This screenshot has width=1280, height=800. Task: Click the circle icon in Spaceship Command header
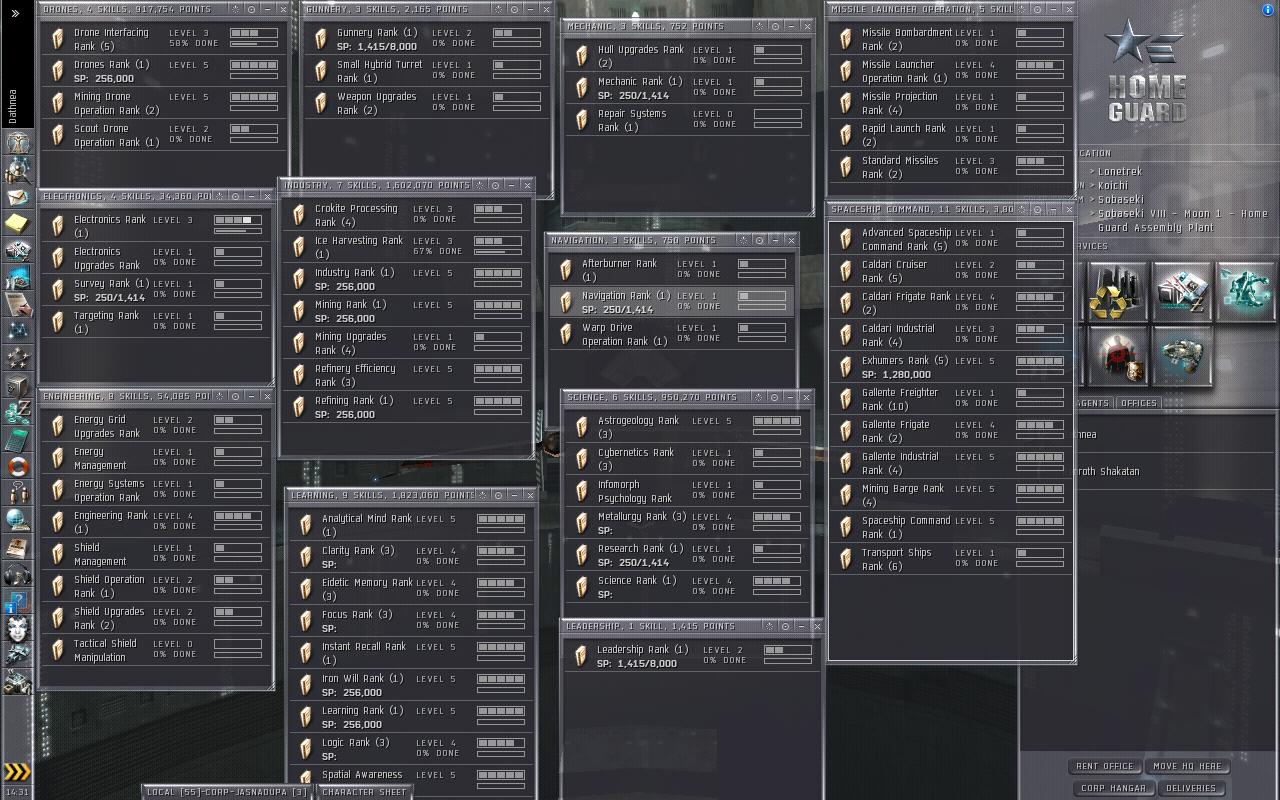click(1038, 209)
